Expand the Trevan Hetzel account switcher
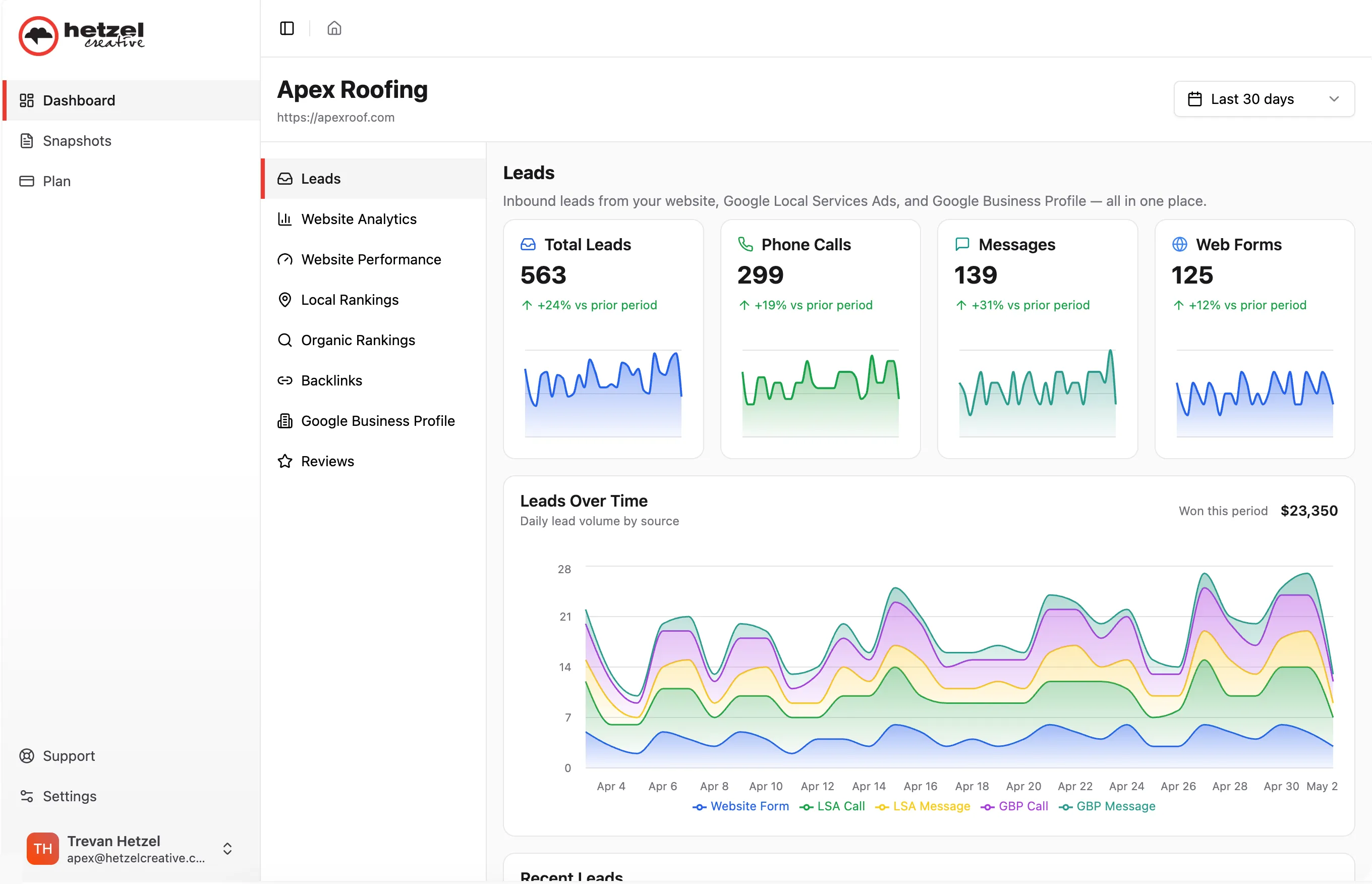 [x=227, y=848]
